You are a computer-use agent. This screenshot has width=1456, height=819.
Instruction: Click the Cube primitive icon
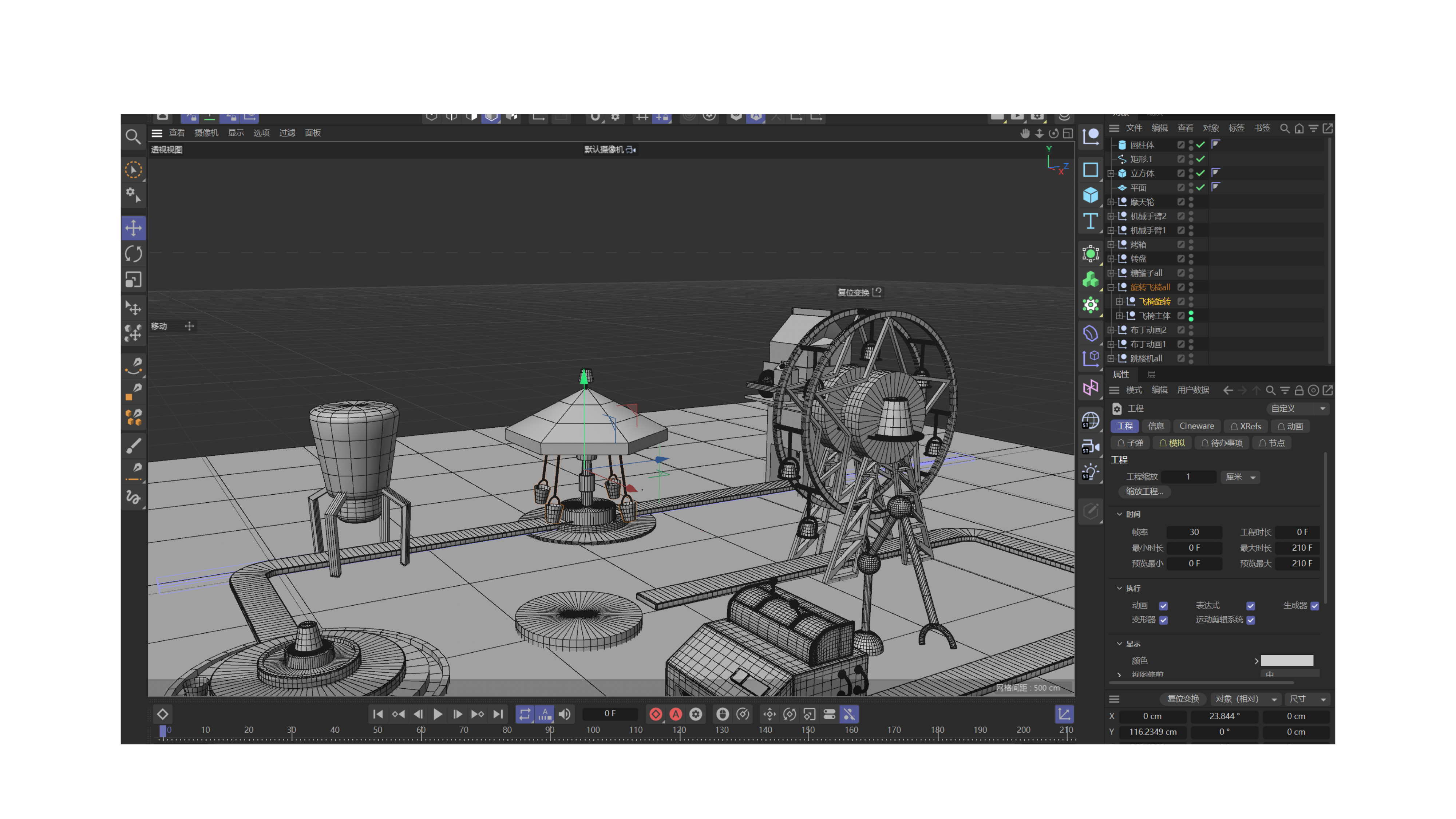(x=1090, y=195)
